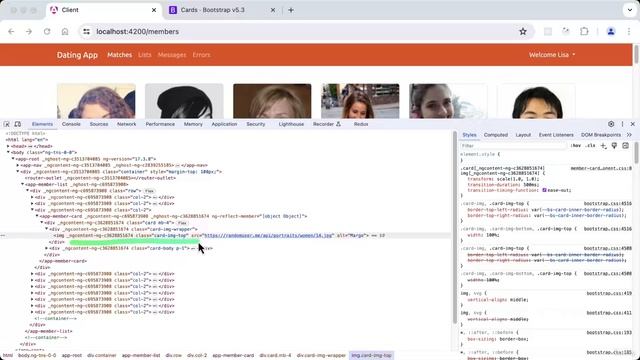Bookmark this page with the star

click(x=523, y=31)
